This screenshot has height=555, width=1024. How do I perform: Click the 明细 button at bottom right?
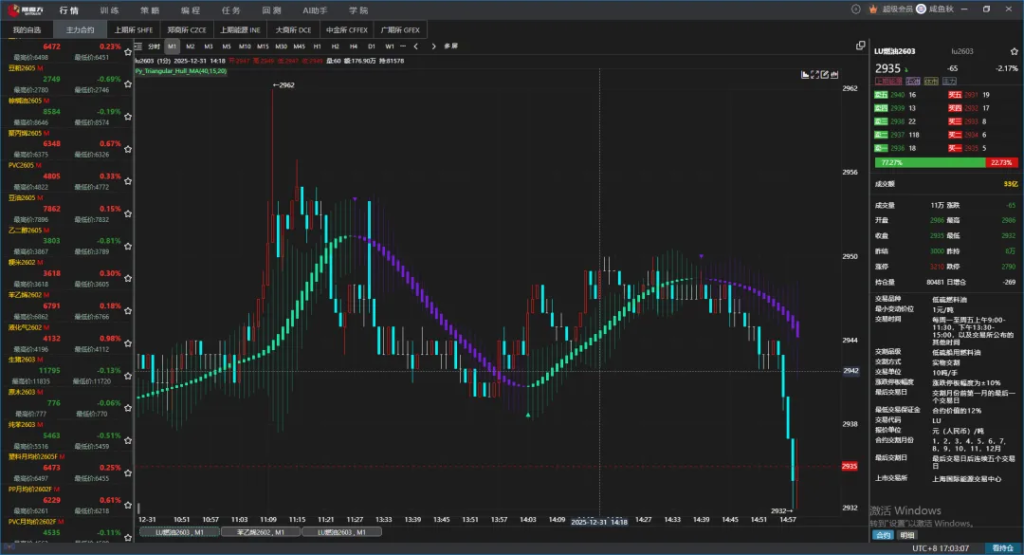(x=907, y=535)
